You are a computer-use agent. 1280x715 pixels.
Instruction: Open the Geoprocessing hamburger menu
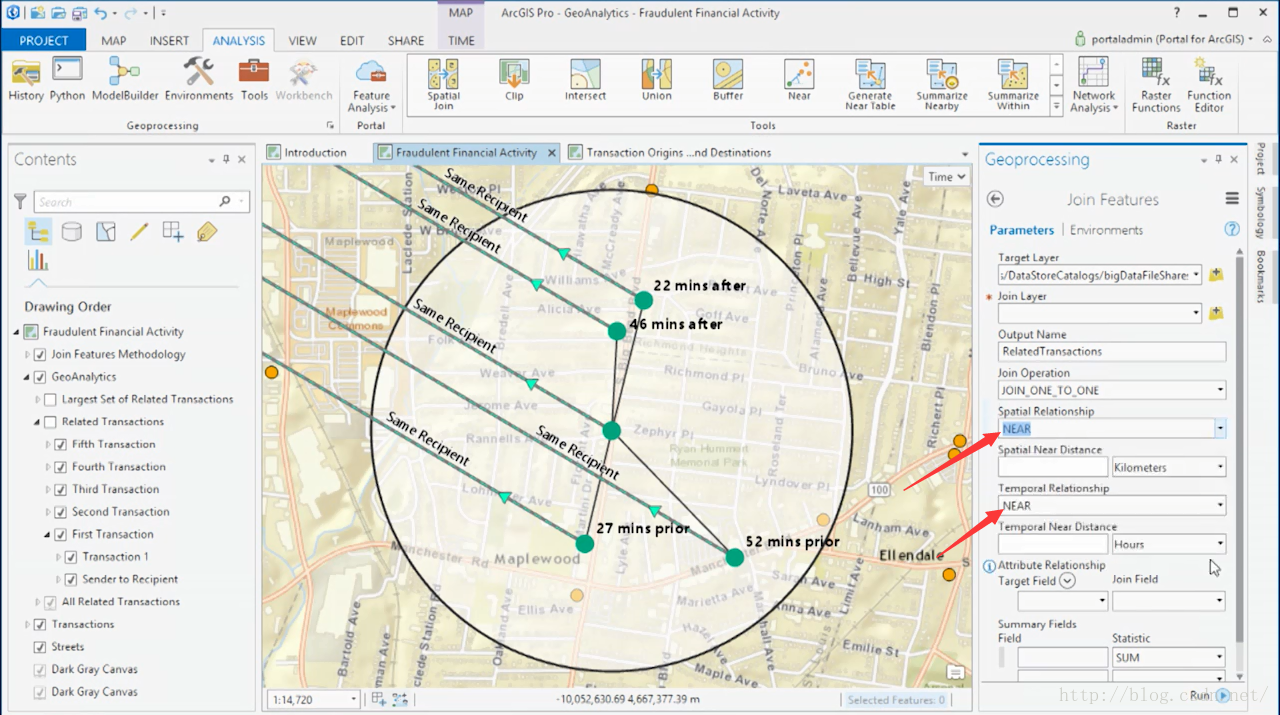1232,199
